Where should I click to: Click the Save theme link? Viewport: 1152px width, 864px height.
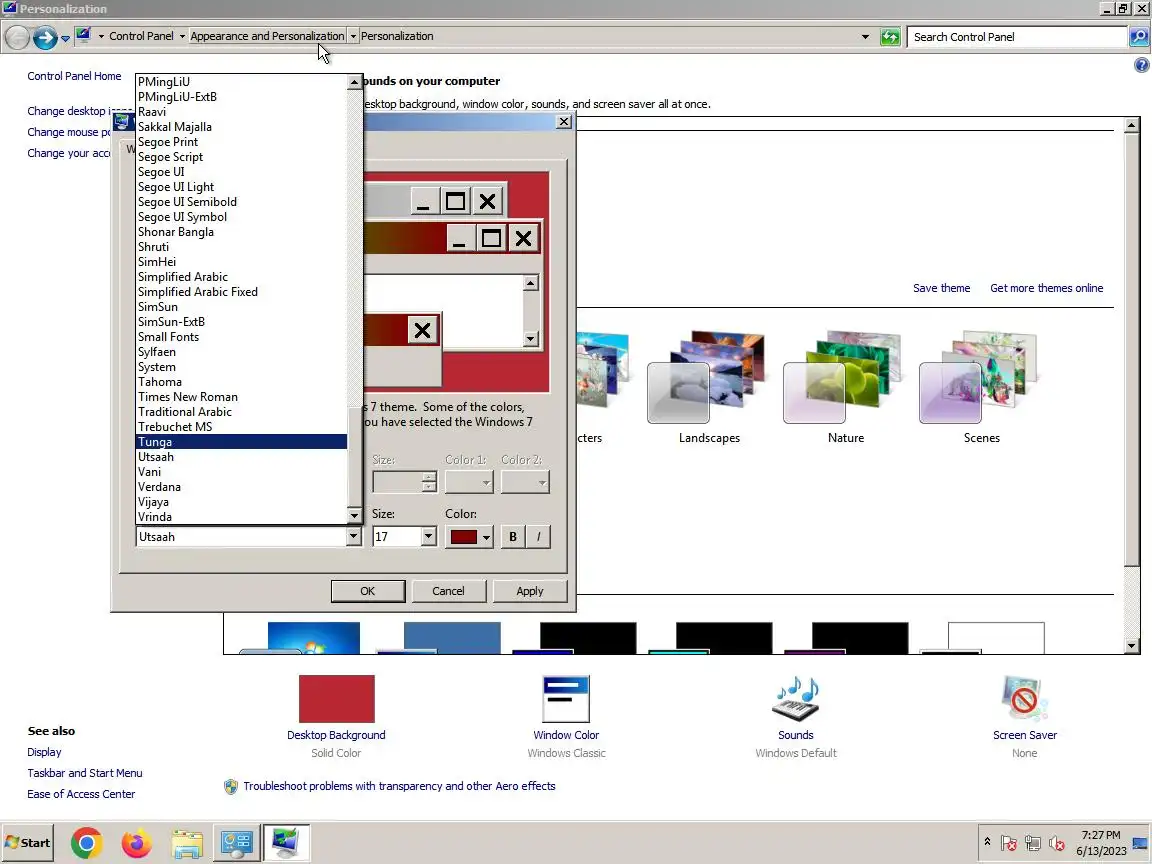tap(941, 288)
